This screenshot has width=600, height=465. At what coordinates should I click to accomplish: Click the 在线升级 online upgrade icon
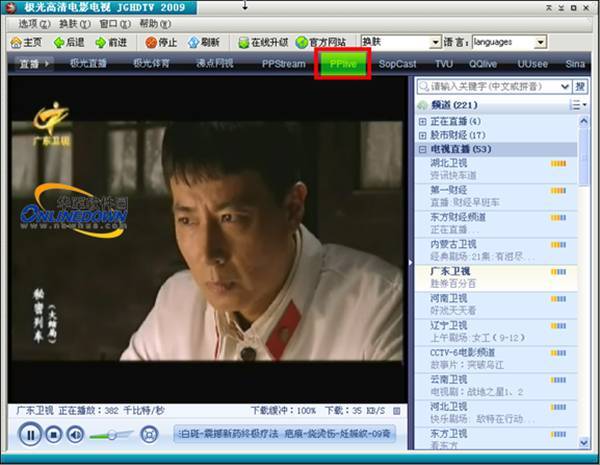click(263, 42)
